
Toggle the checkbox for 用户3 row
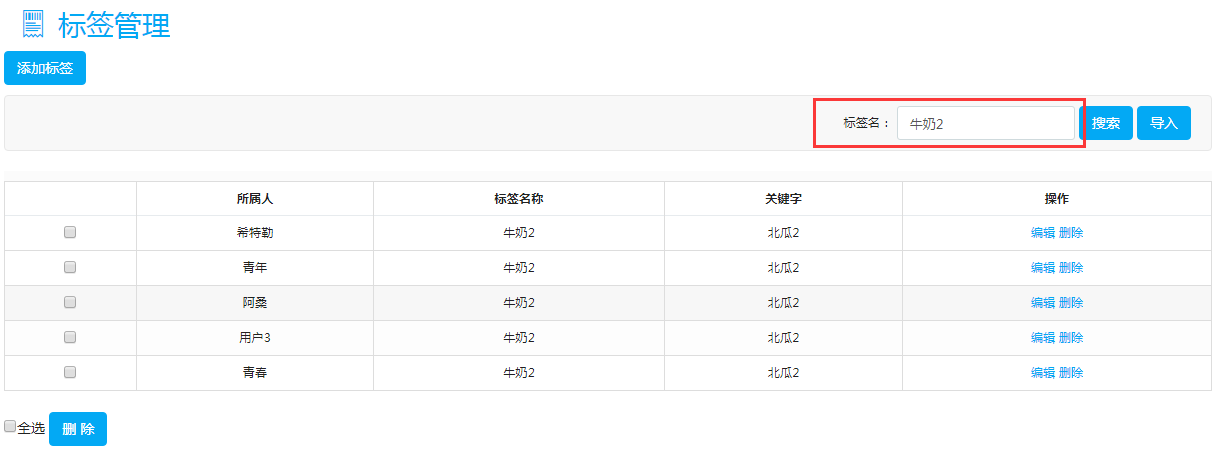[70, 337]
